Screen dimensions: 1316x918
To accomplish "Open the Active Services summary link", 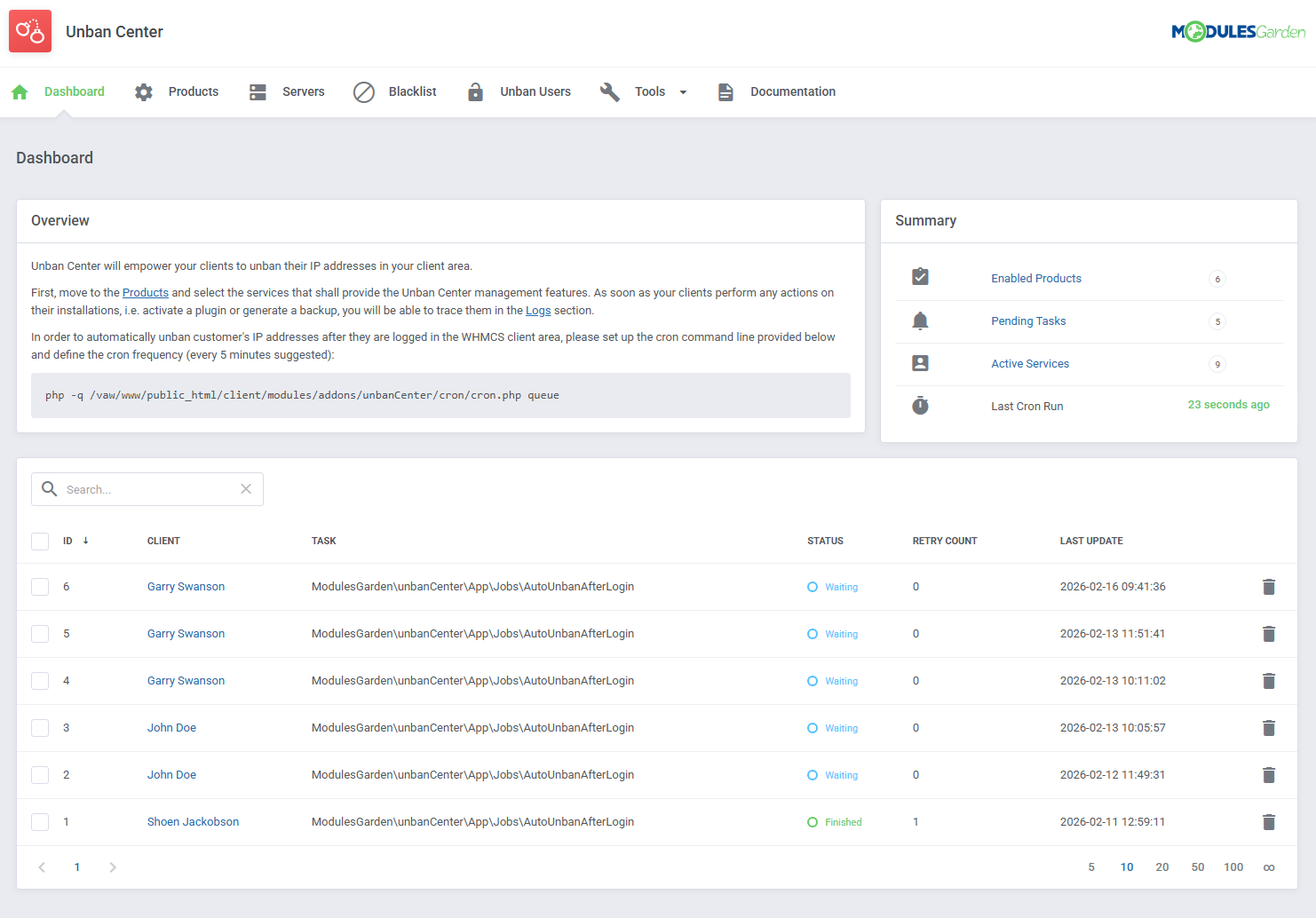I will [1030, 364].
